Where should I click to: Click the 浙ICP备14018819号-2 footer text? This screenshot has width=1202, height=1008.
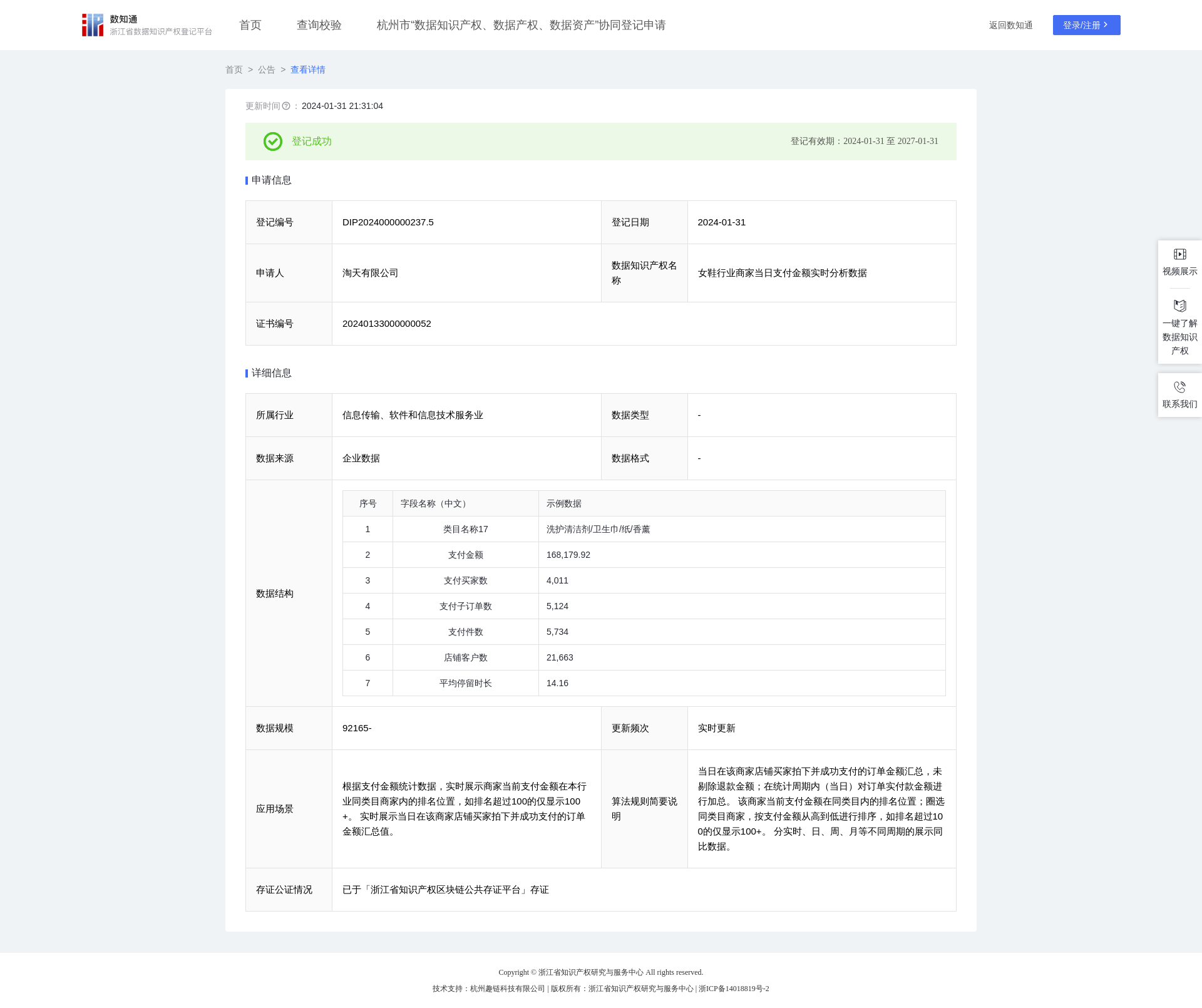click(x=734, y=989)
